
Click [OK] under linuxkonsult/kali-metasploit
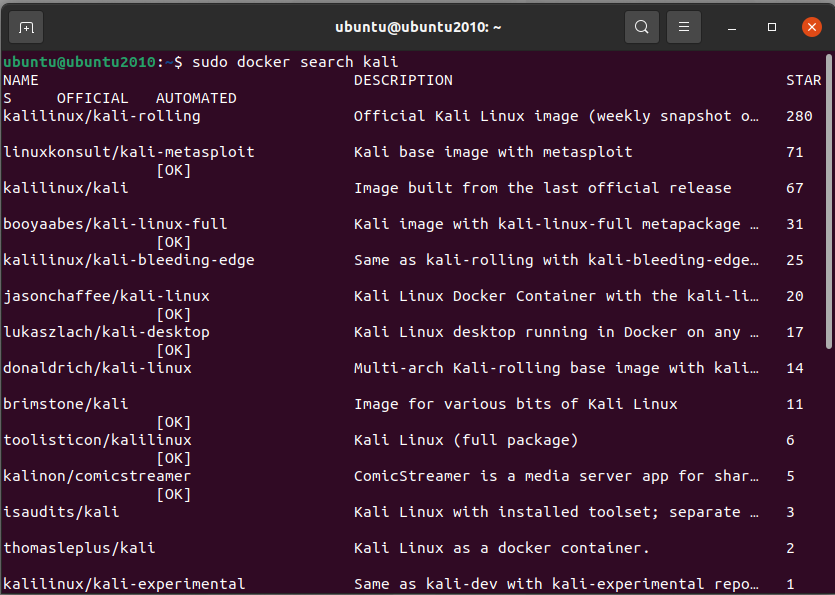click(x=174, y=170)
